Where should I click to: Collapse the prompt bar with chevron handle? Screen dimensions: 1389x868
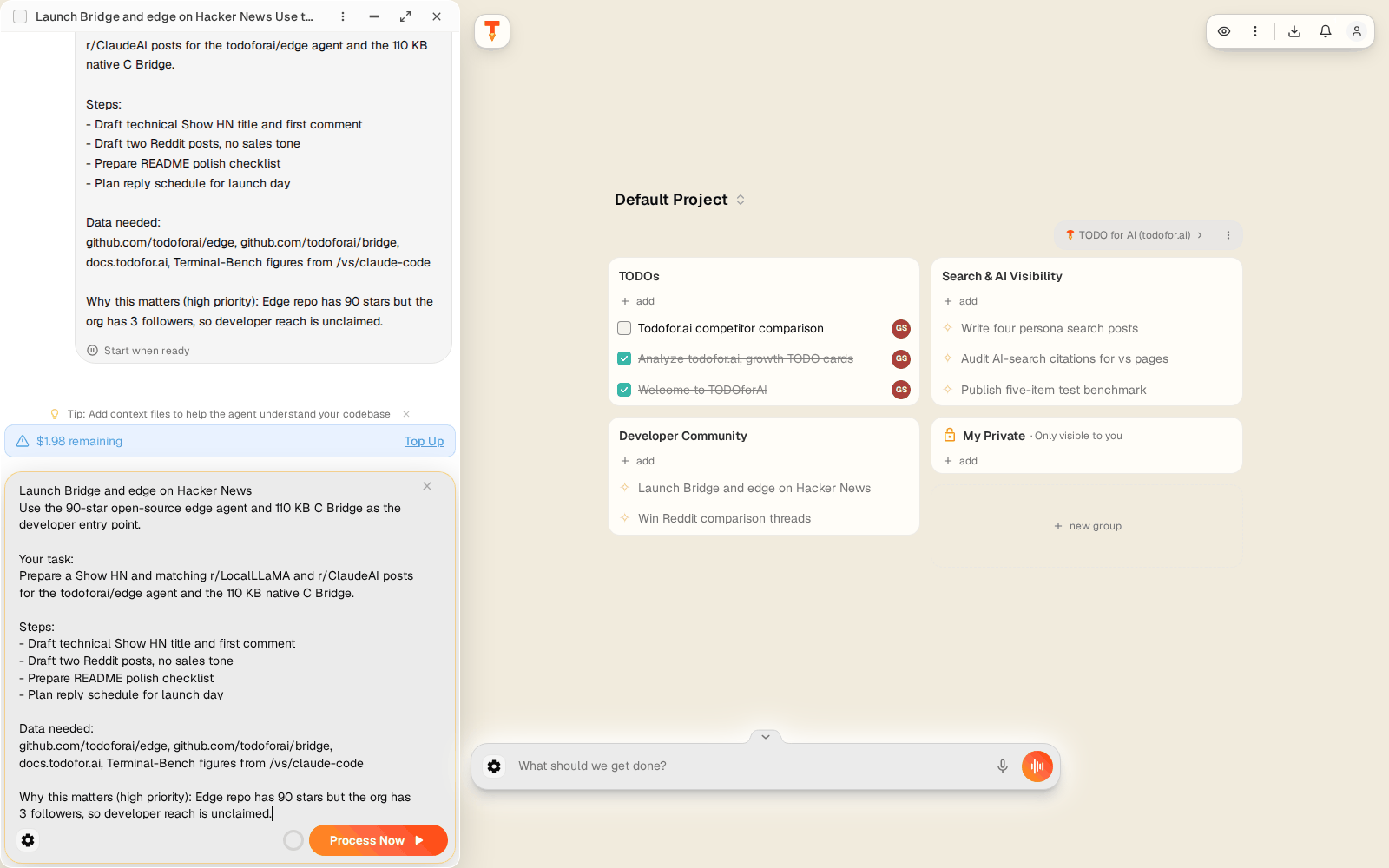tap(766, 736)
